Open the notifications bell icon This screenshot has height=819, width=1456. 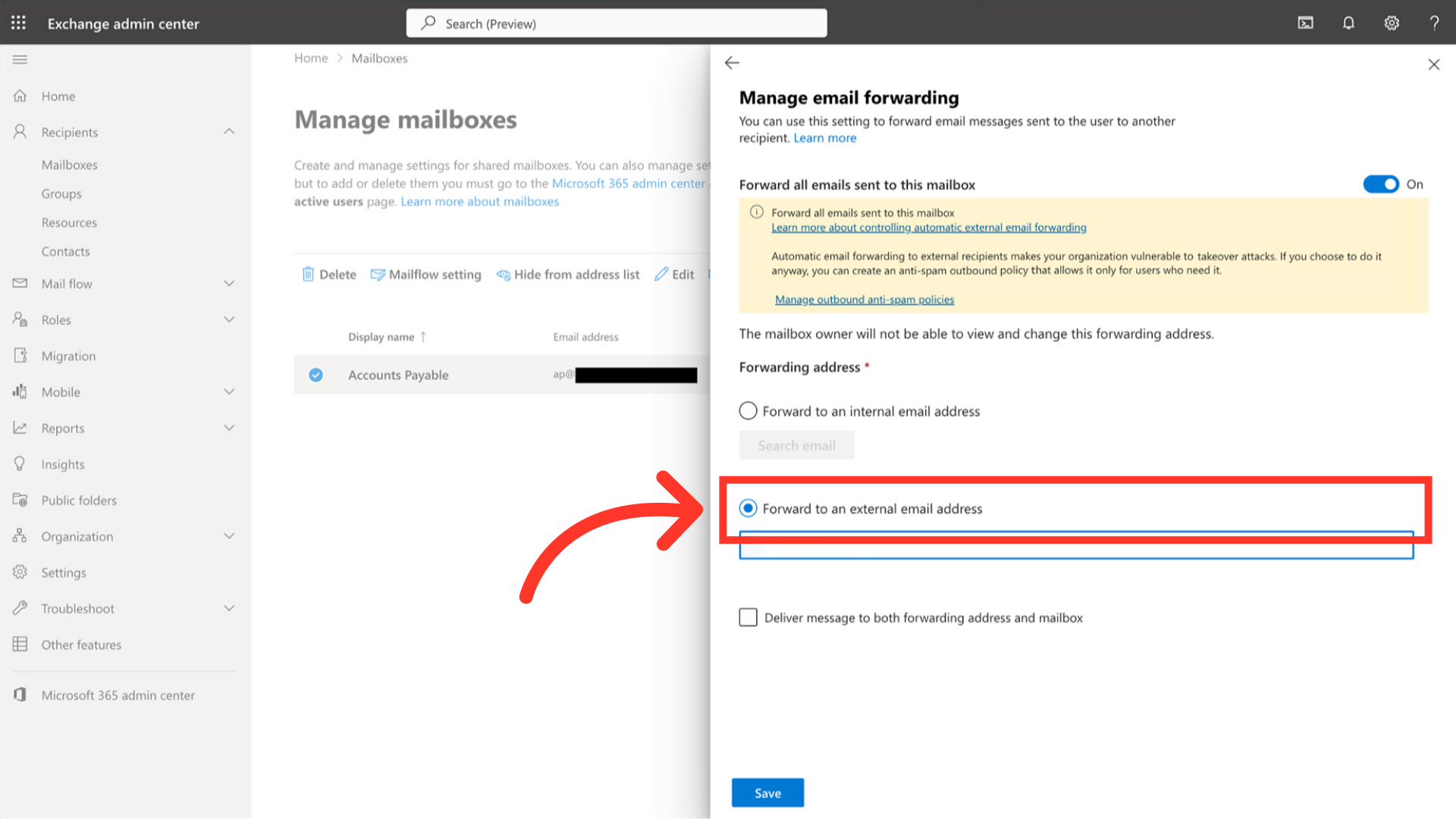point(1348,23)
